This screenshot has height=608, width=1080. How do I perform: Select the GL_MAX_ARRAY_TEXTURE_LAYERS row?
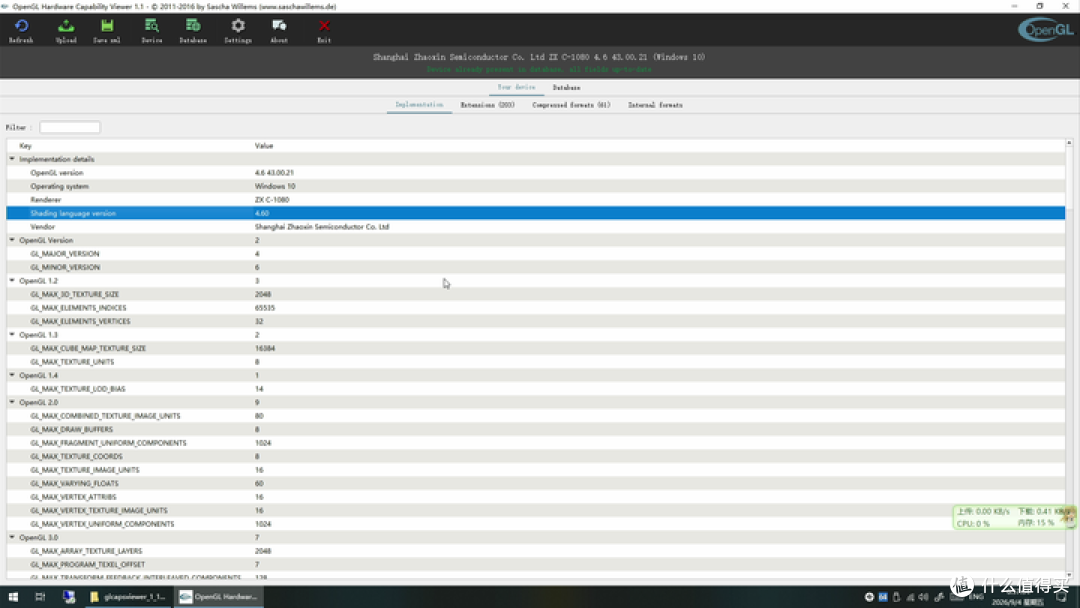pyautogui.click(x=536, y=551)
